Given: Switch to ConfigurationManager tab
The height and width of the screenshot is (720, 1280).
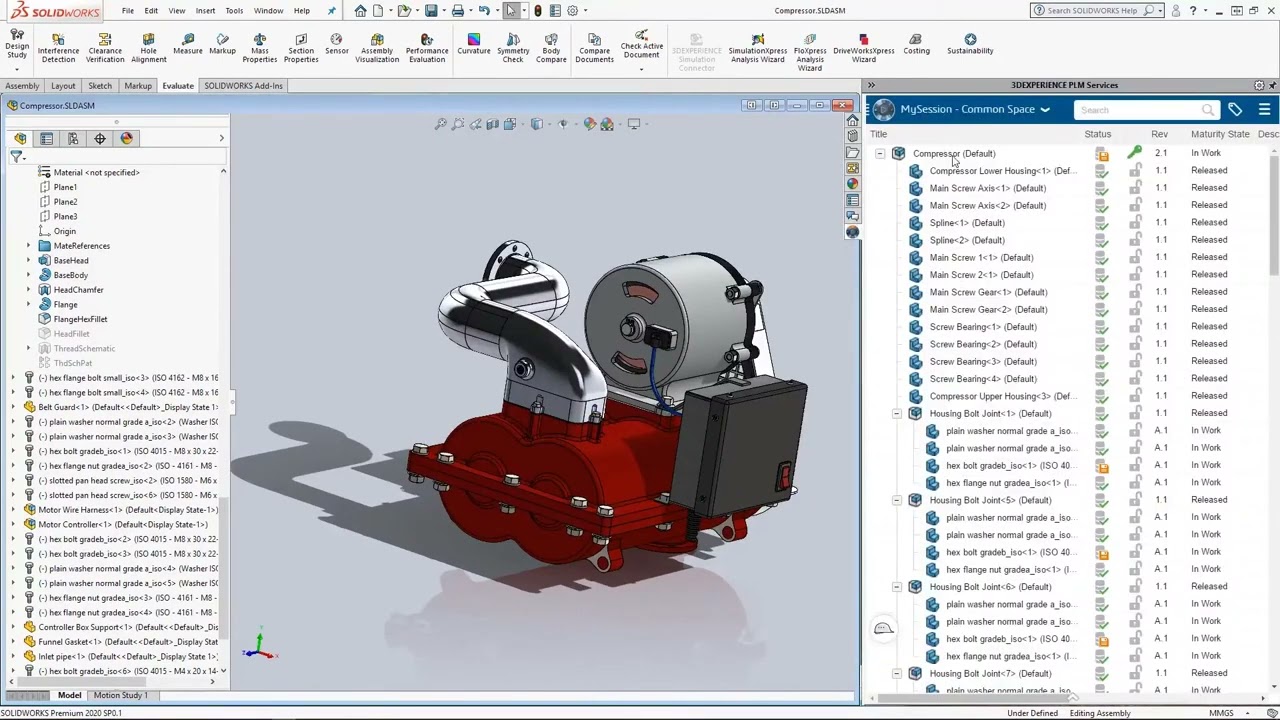Looking at the screenshot, I should [x=73, y=138].
